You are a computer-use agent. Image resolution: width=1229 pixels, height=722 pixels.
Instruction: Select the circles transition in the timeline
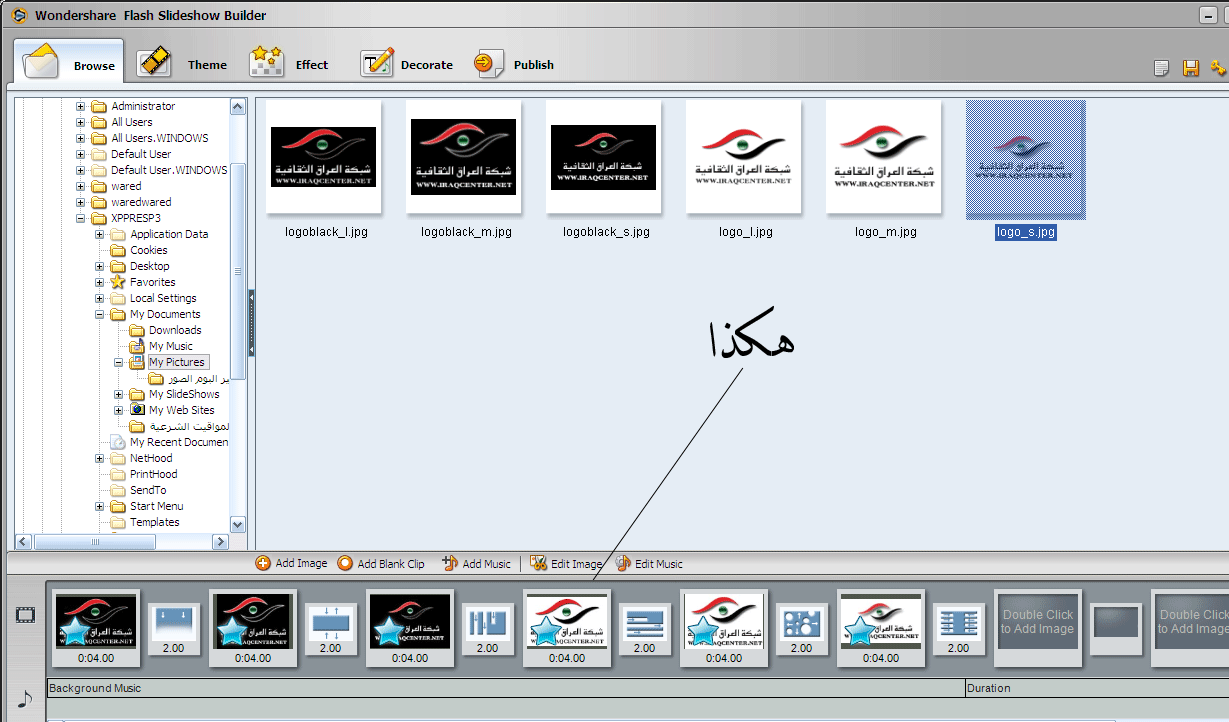802,629
